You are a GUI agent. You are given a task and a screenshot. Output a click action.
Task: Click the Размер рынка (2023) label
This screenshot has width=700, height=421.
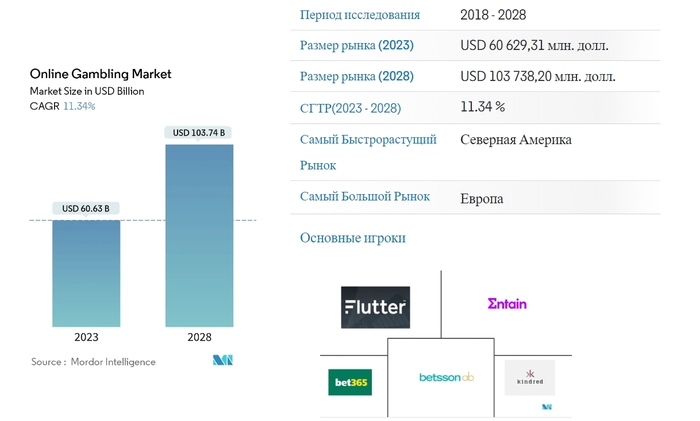(357, 46)
